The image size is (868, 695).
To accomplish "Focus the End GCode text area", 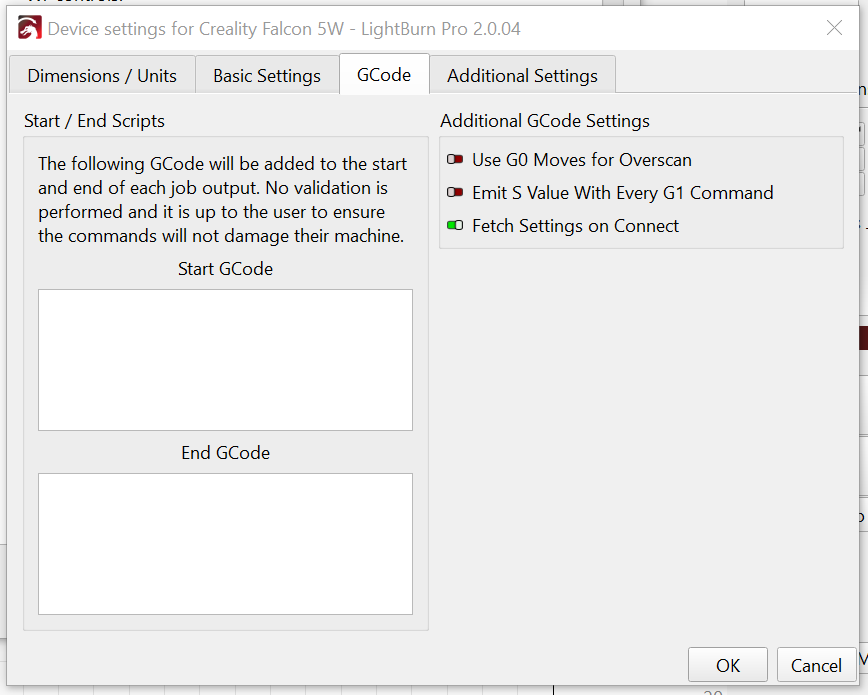I will (225, 543).
